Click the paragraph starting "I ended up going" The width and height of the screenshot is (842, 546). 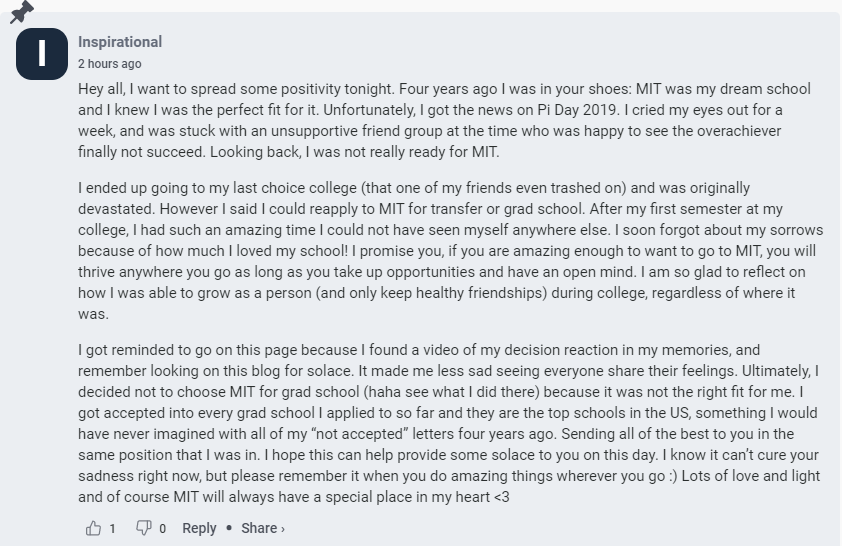450,251
